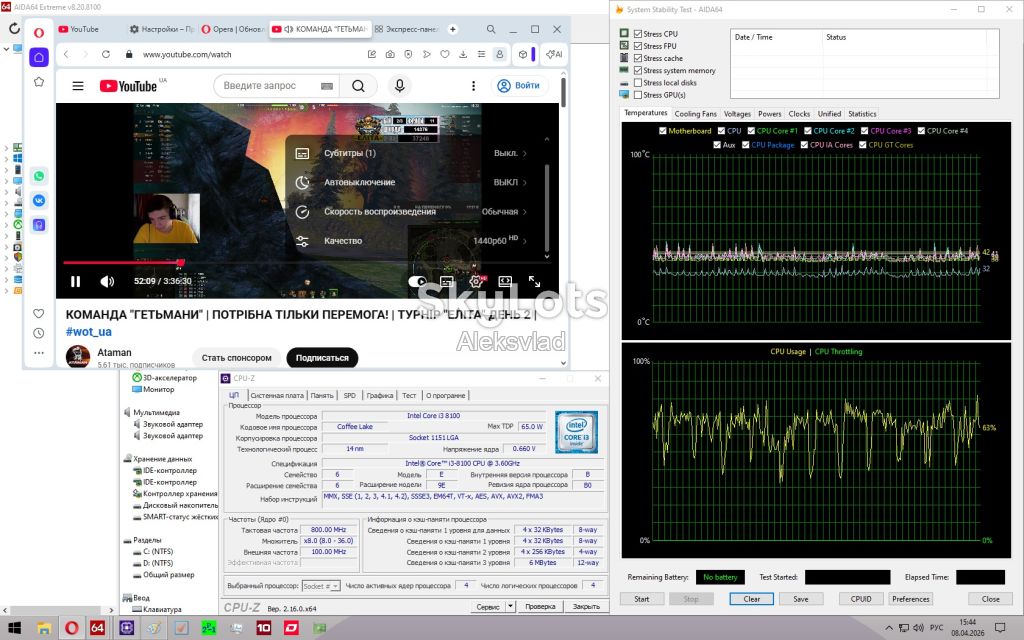Open Preferences in System Stability Test

pyautogui.click(x=910, y=599)
